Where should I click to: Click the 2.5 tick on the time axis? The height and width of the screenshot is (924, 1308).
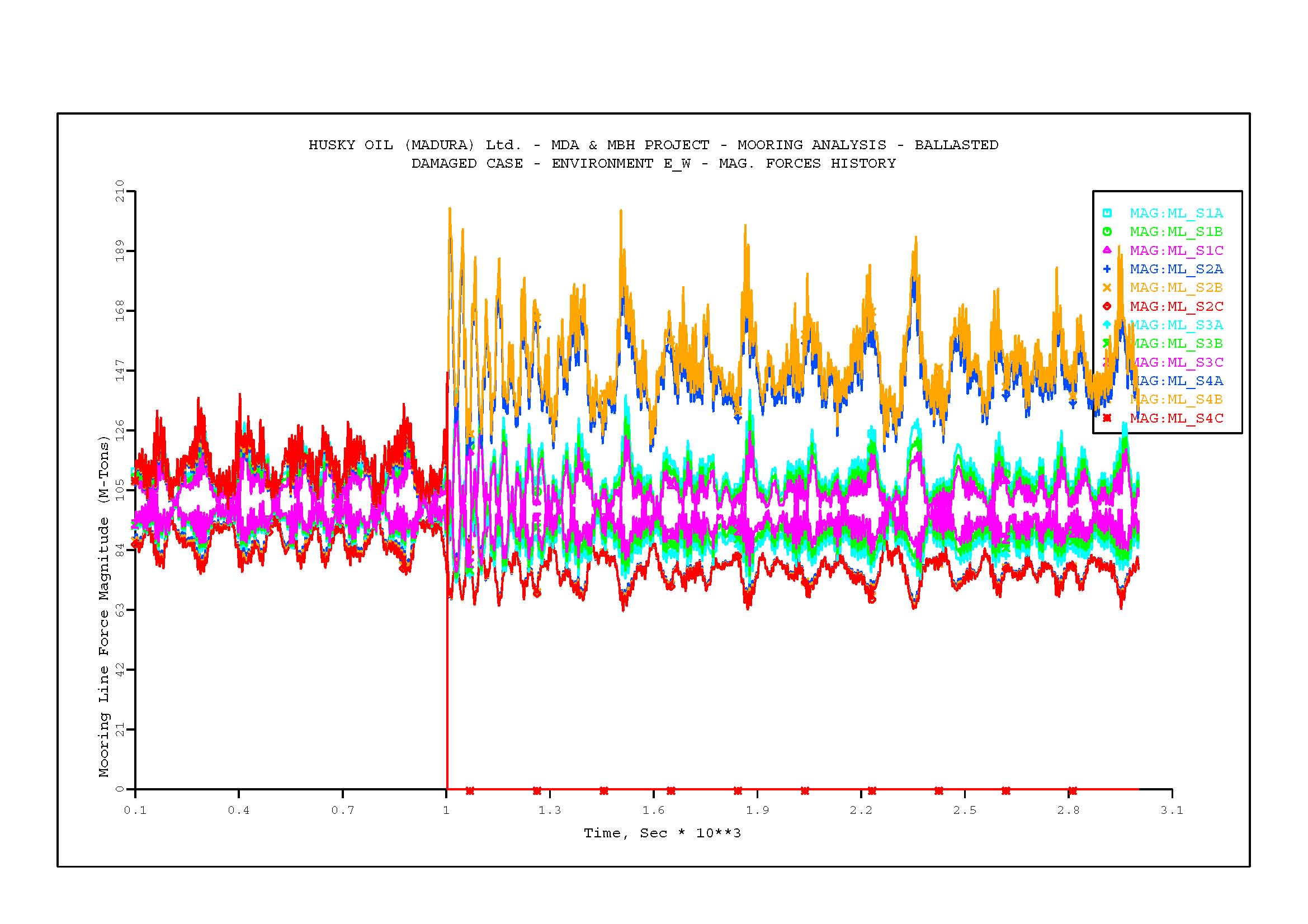coord(965,810)
